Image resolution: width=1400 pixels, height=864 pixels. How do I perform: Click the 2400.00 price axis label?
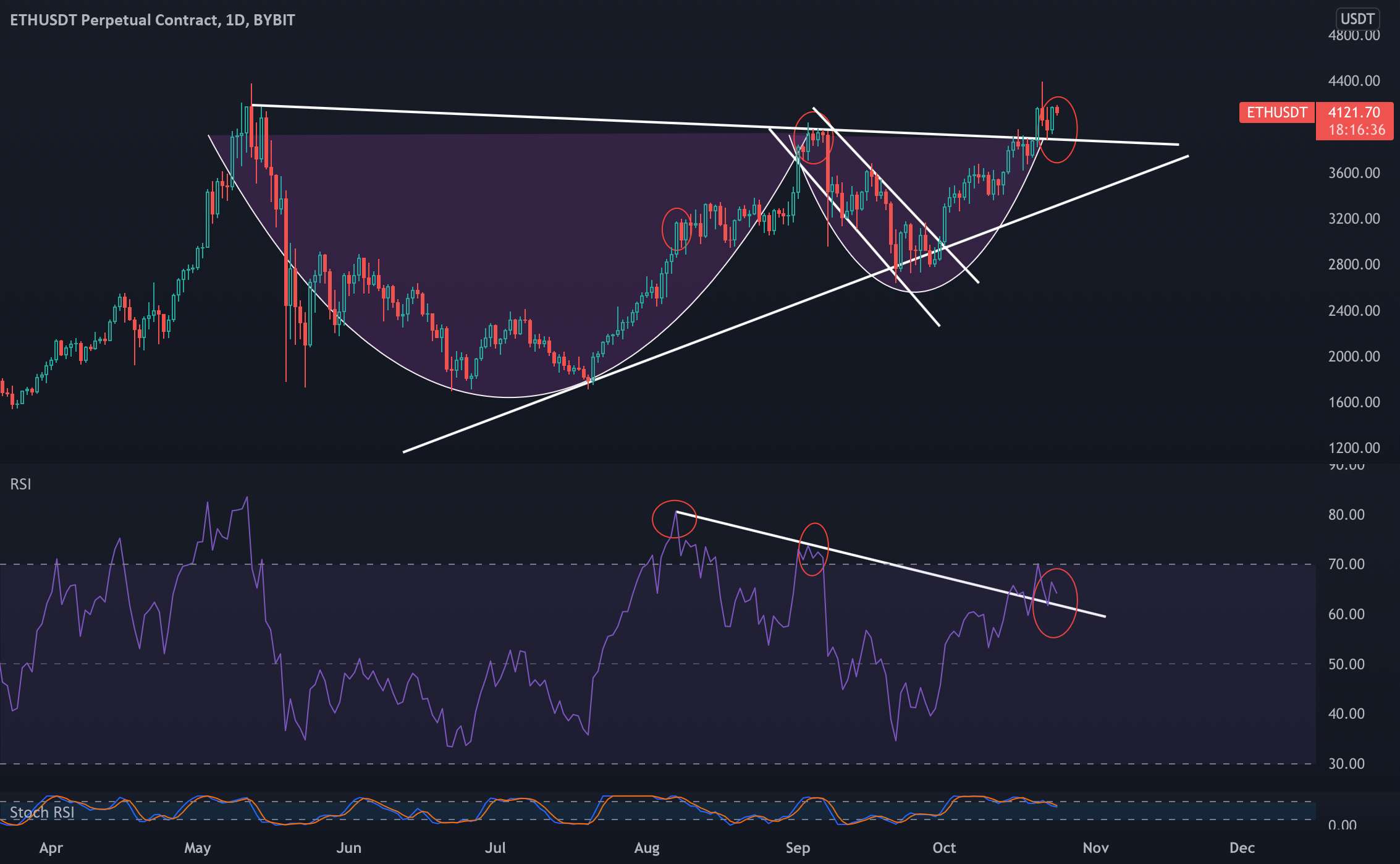tap(1354, 311)
